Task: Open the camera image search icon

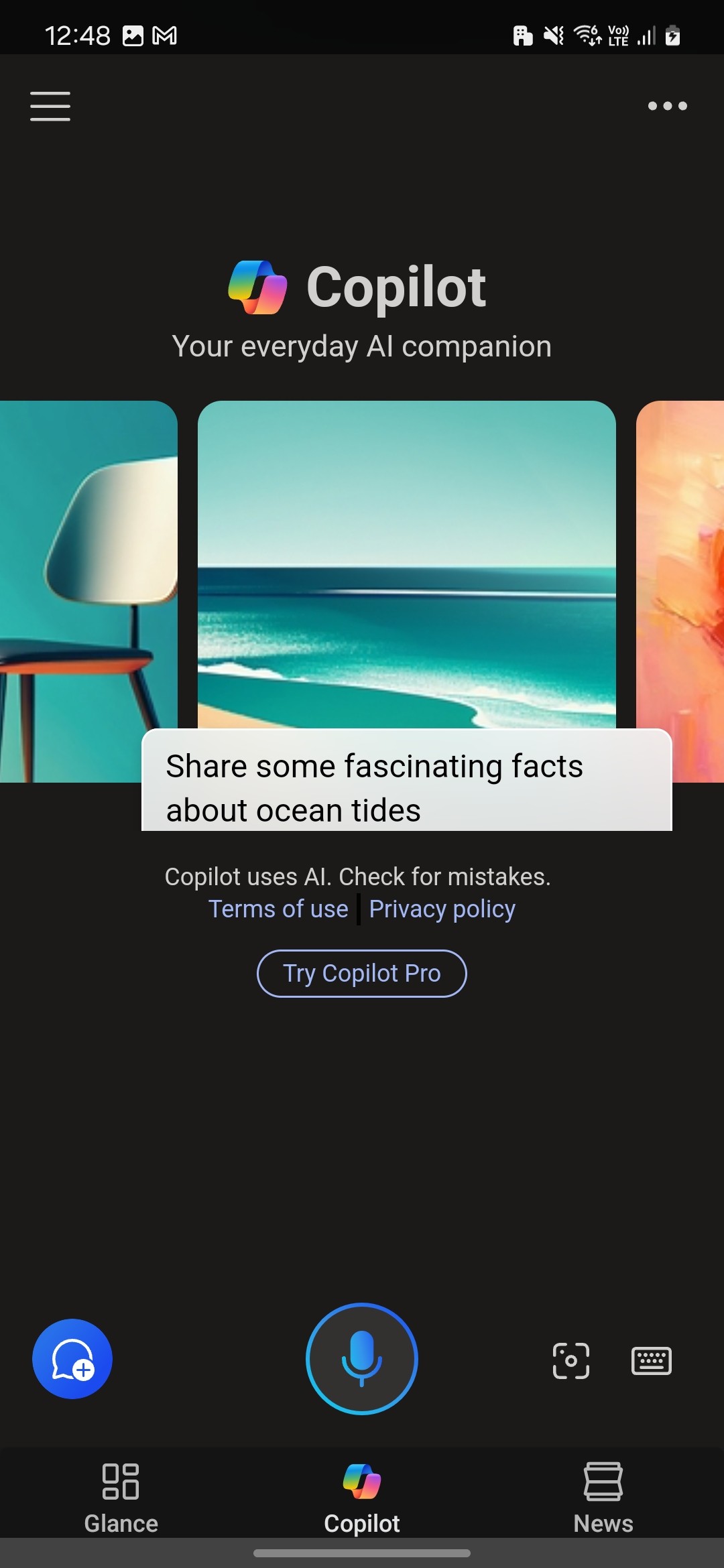Action: coord(571,1361)
